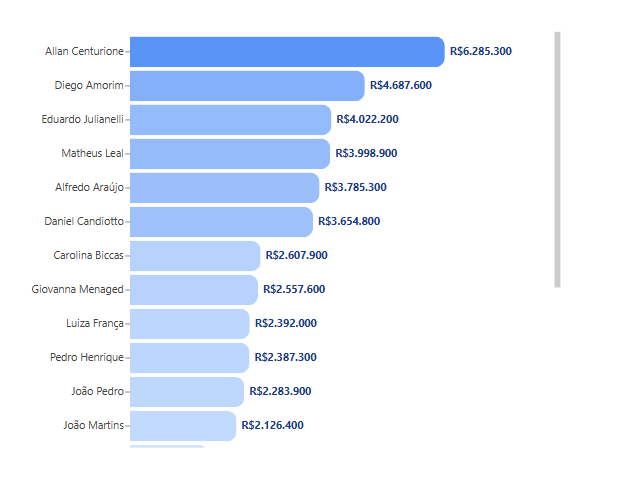624x488 pixels.
Task: Click the Matheus Leal axis label
Action: pyautogui.click(x=93, y=154)
